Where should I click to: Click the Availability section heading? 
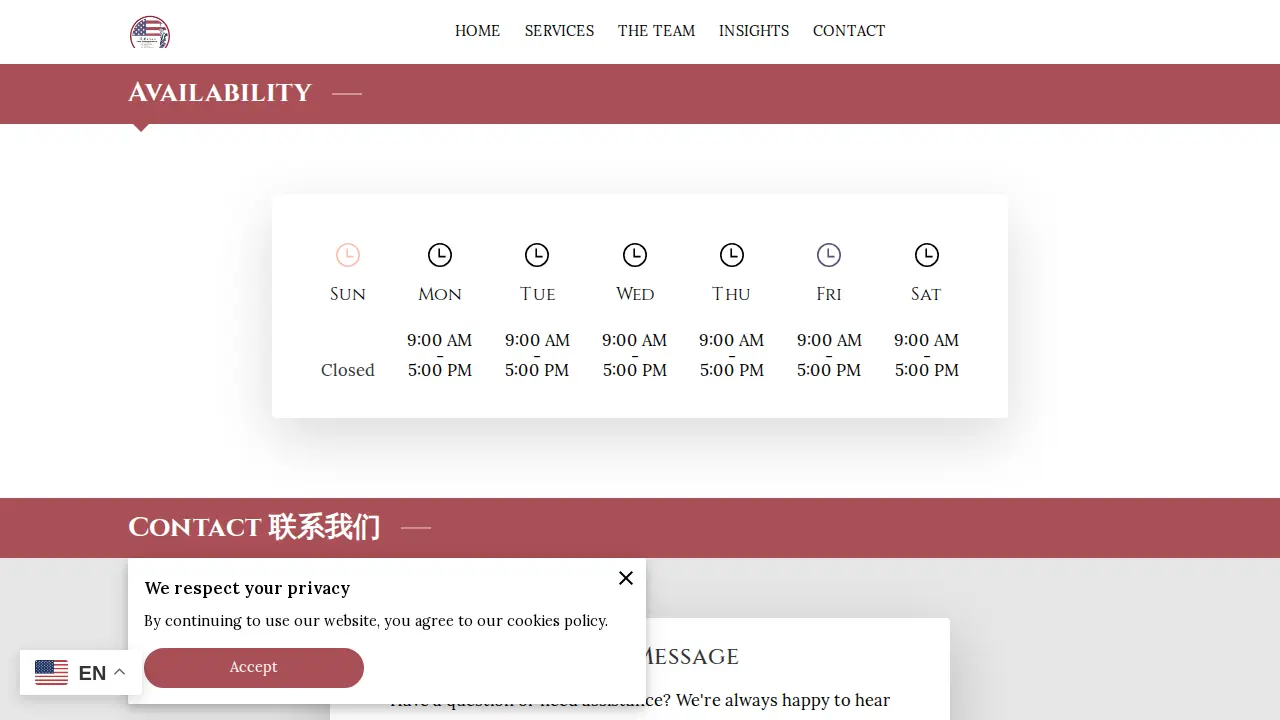[x=220, y=93]
